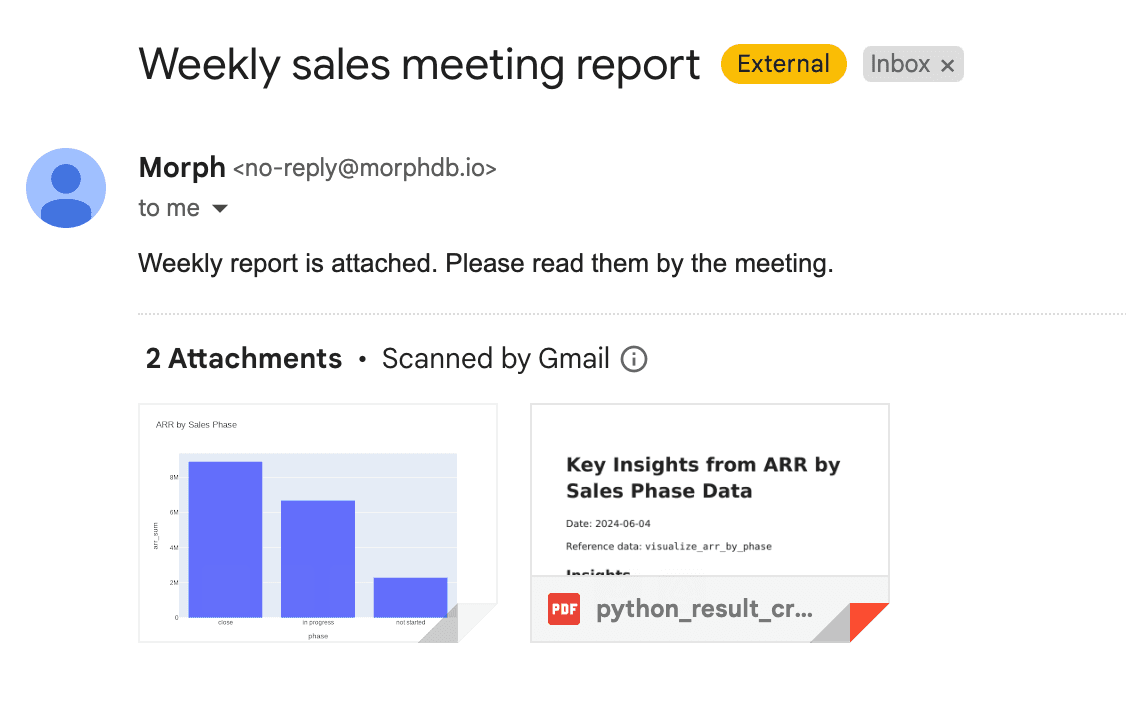Open the ARR by Sales Phase chart attachment
The image size is (1126, 714).
(x=317, y=523)
